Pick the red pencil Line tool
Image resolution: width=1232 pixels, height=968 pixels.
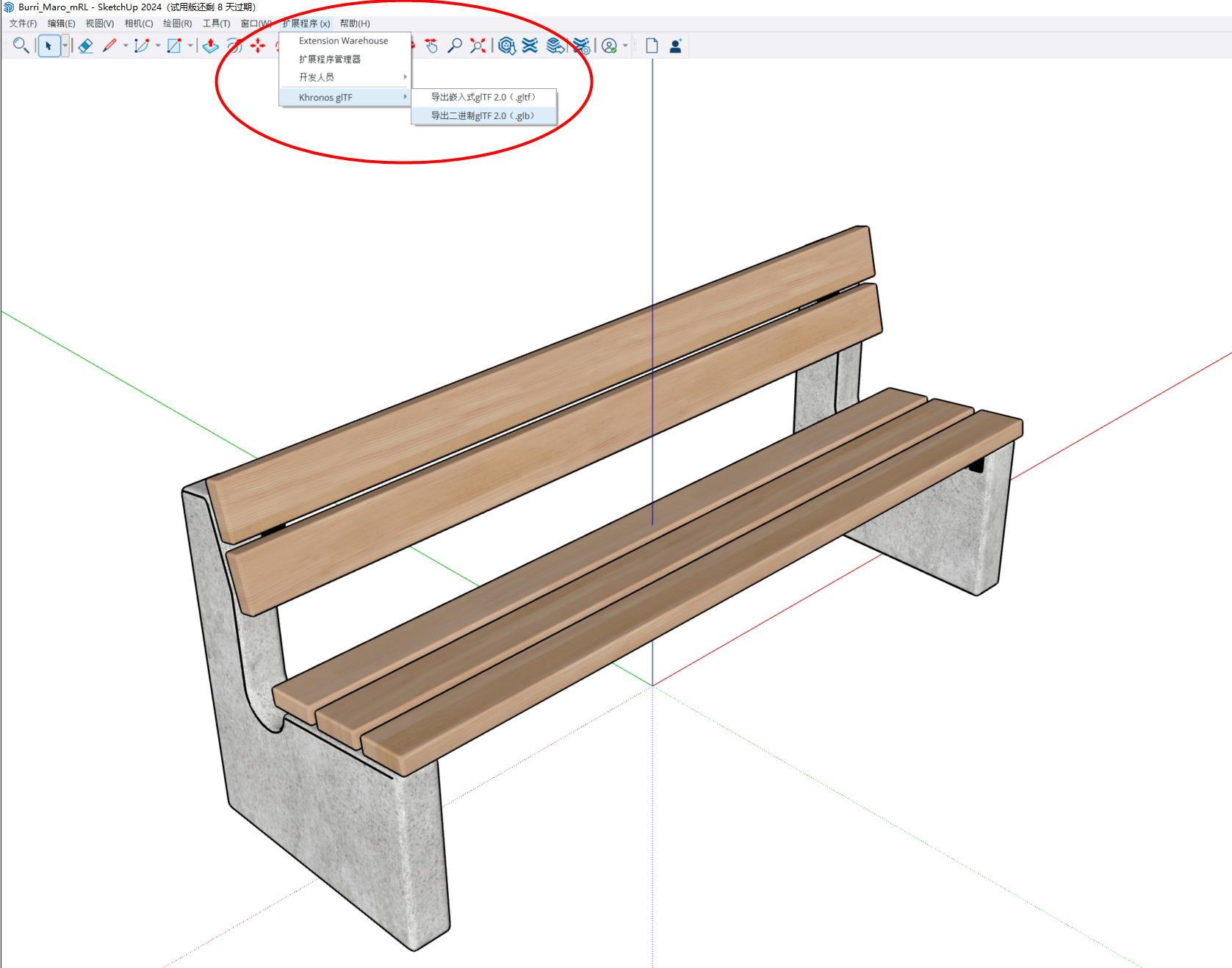[x=109, y=46]
